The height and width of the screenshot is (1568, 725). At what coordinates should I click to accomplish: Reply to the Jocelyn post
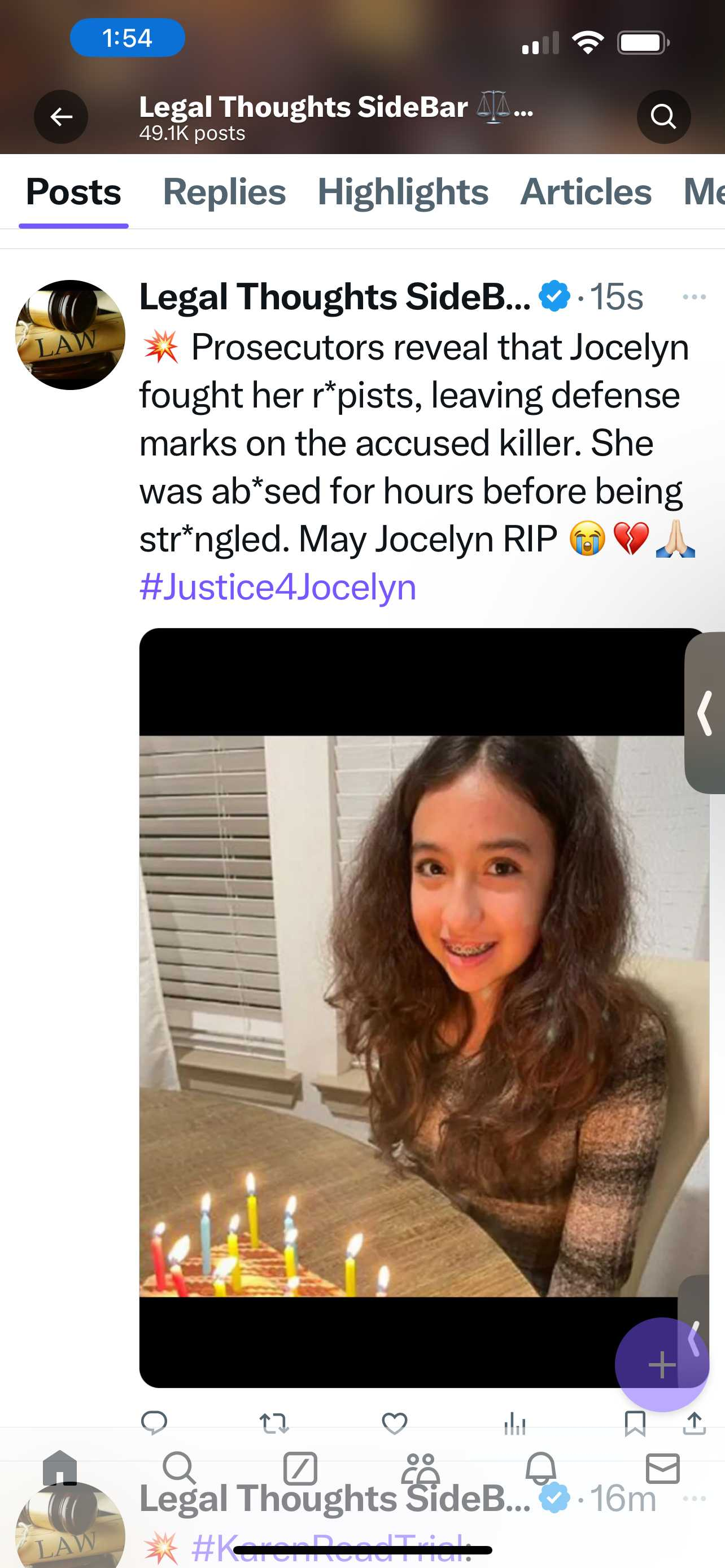[154, 1422]
